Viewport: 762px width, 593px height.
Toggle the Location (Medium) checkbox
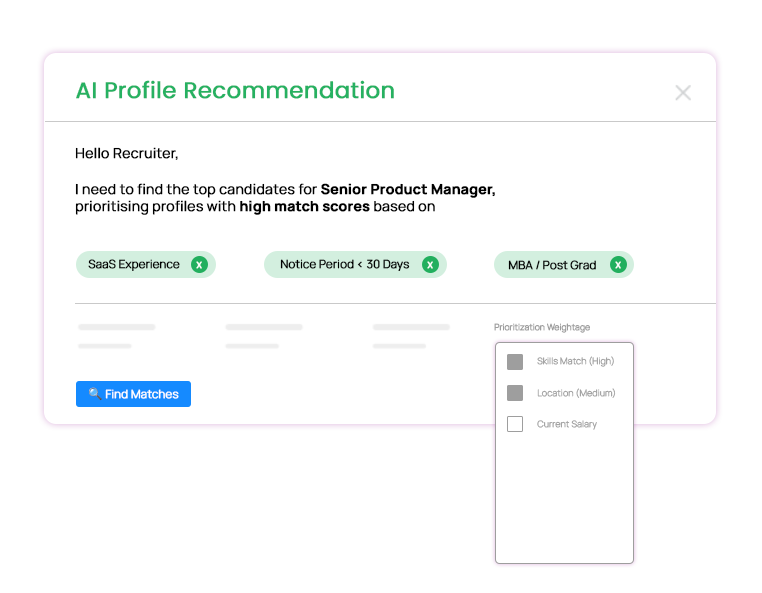tap(515, 393)
